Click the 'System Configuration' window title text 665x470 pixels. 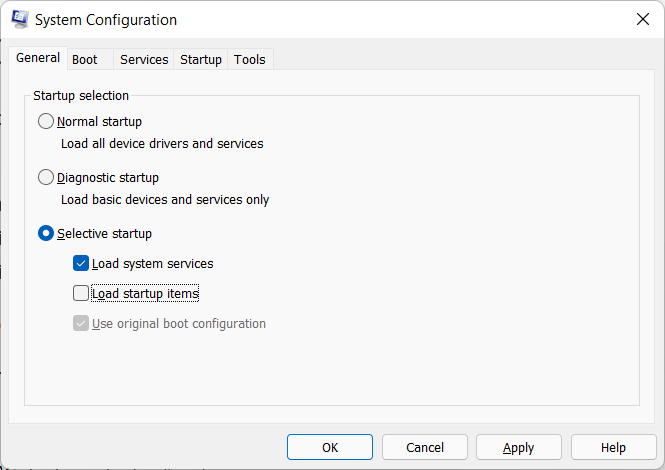pyautogui.click(x=106, y=20)
